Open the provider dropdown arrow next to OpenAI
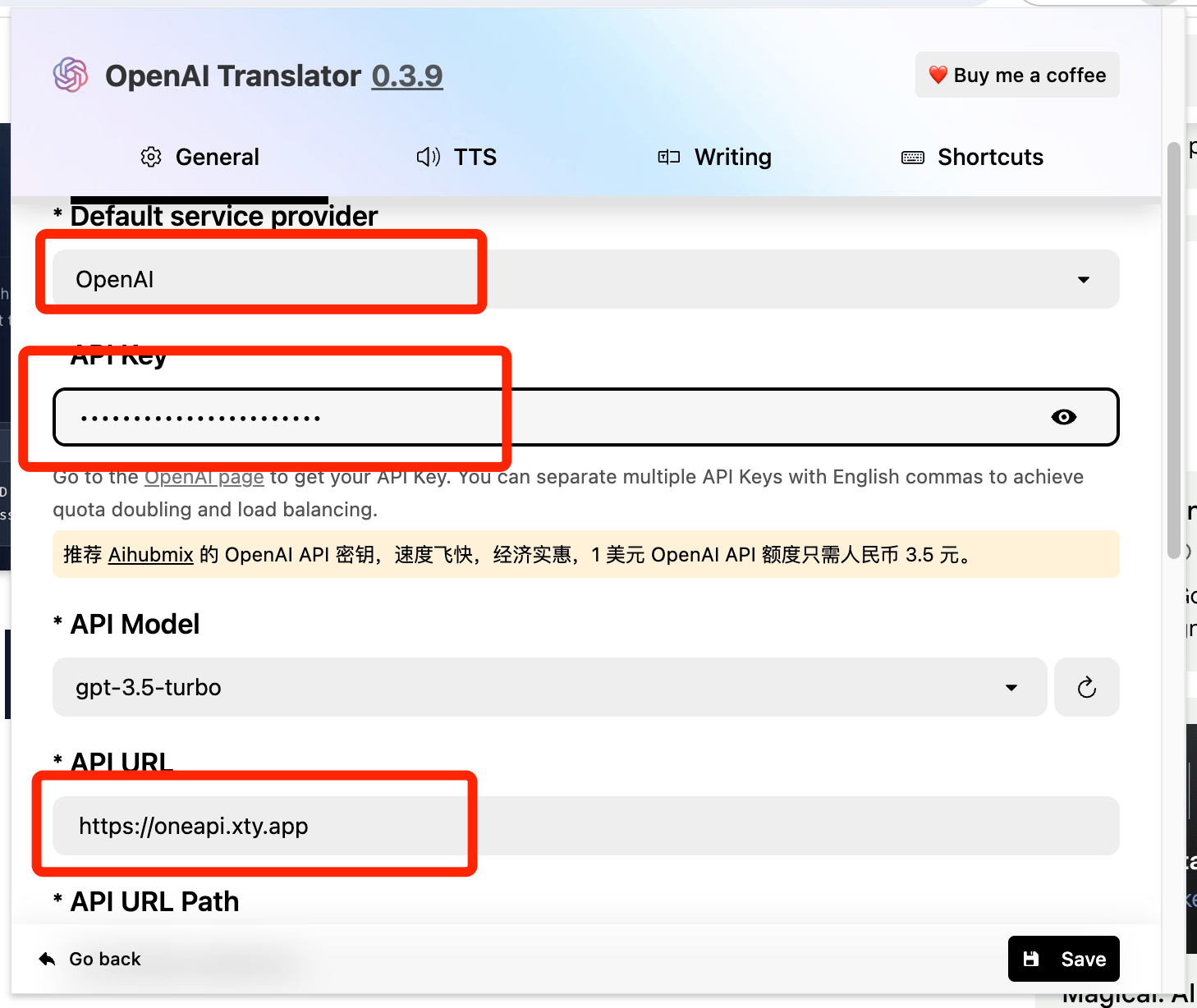The image size is (1197, 1008). point(1083,279)
